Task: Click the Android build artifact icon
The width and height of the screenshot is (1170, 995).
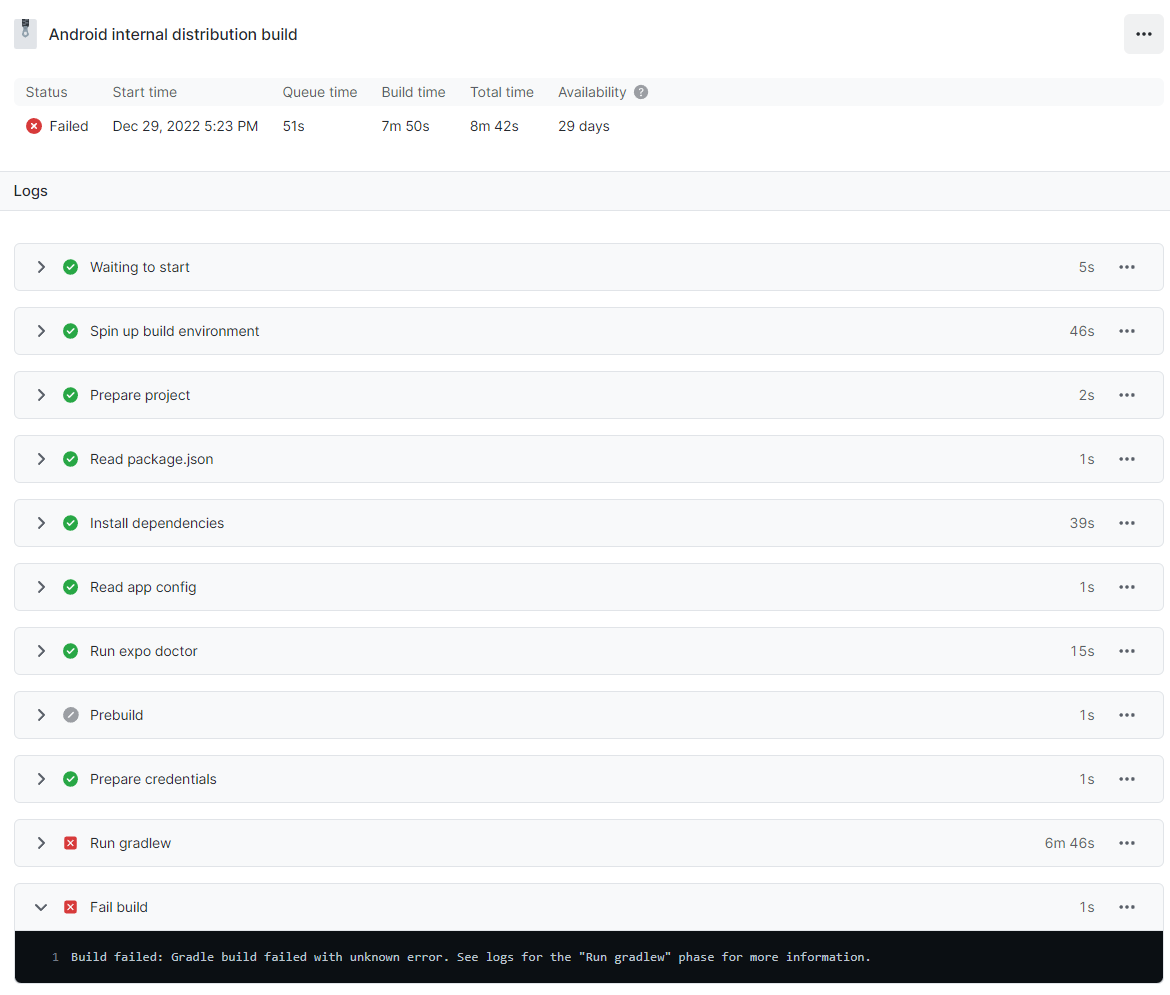Action: point(25,34)
